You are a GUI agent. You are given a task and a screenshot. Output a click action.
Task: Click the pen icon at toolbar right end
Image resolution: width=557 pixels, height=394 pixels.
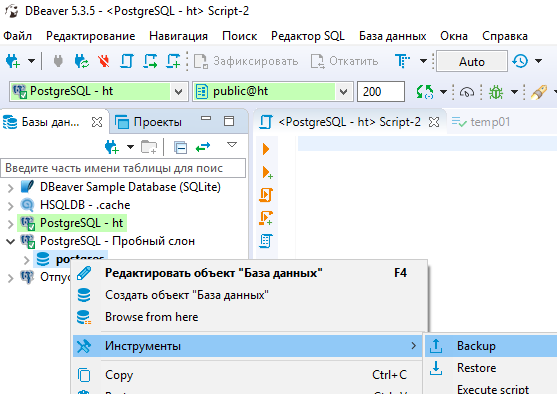click(539, 92)
